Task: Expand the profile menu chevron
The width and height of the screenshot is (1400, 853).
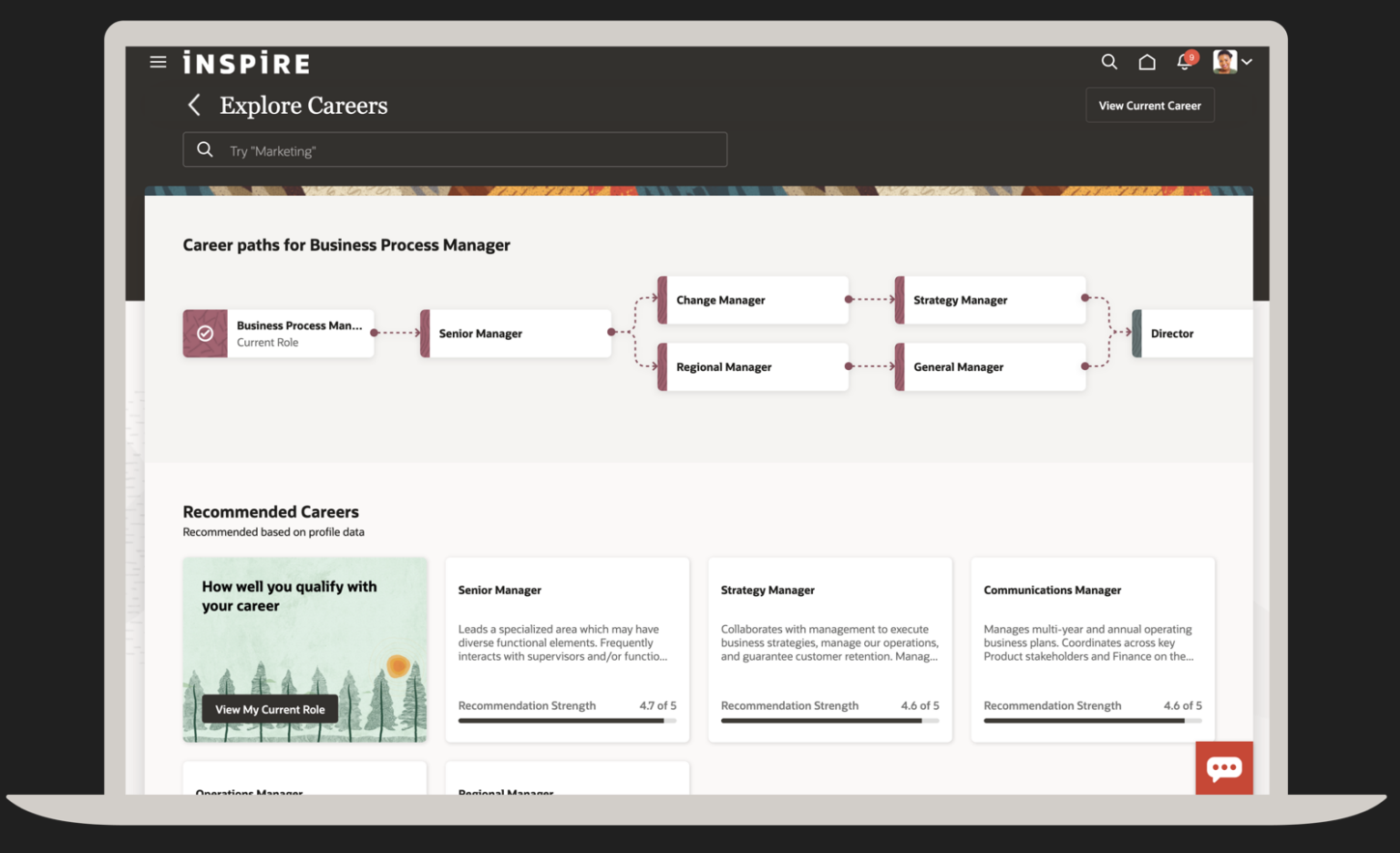Action: coord(1247,62)
